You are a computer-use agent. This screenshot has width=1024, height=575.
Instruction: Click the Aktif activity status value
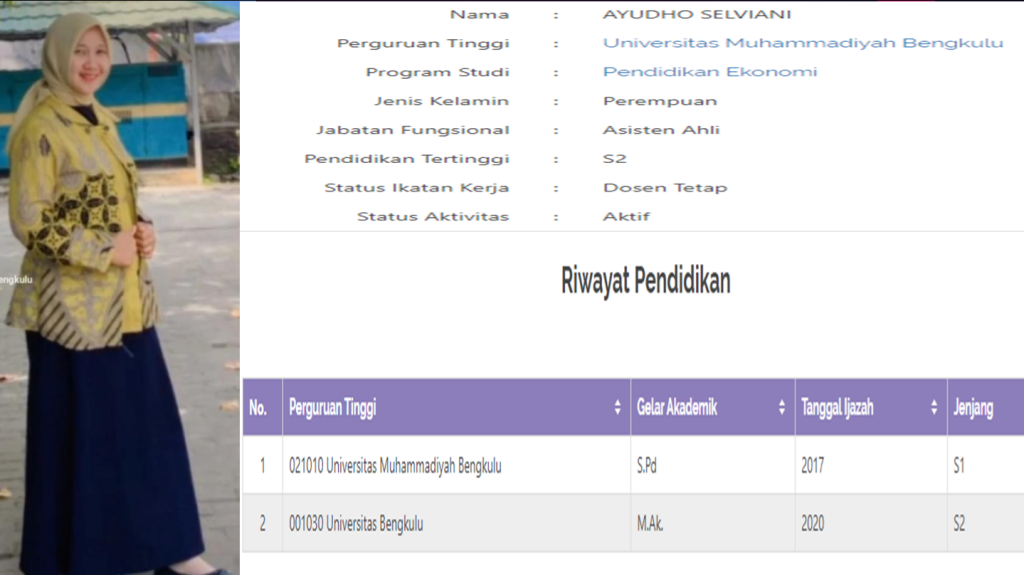pos(626,216)
